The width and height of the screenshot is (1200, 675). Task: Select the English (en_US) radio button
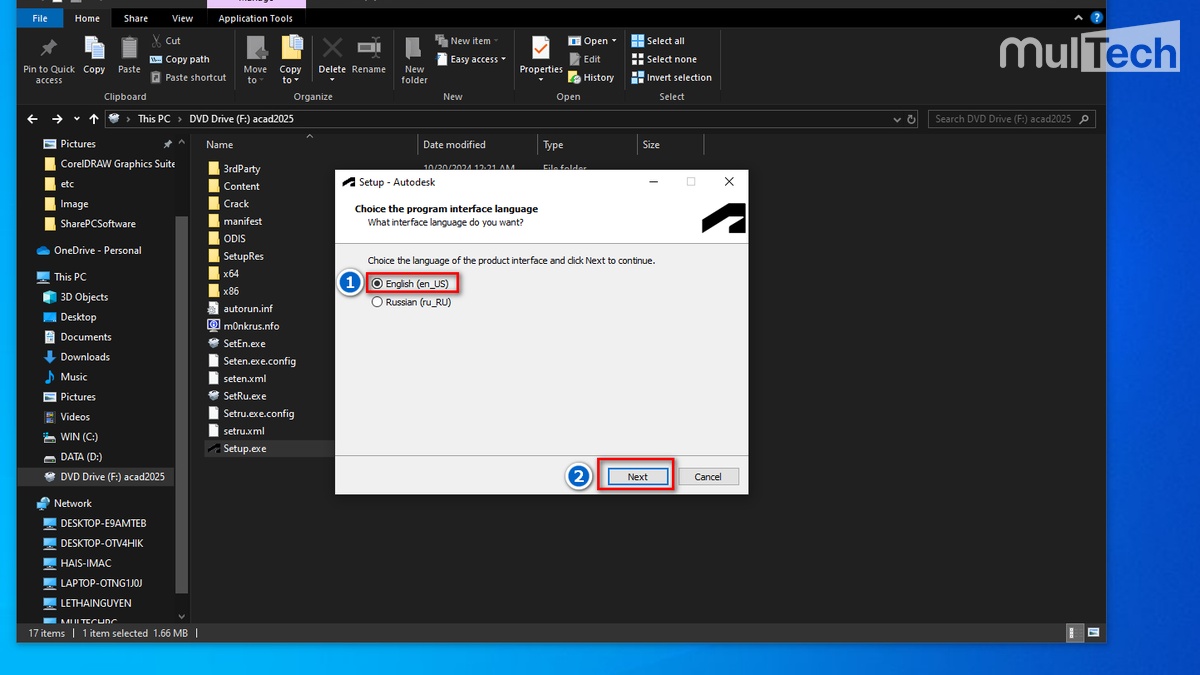[x=377, y=284]
